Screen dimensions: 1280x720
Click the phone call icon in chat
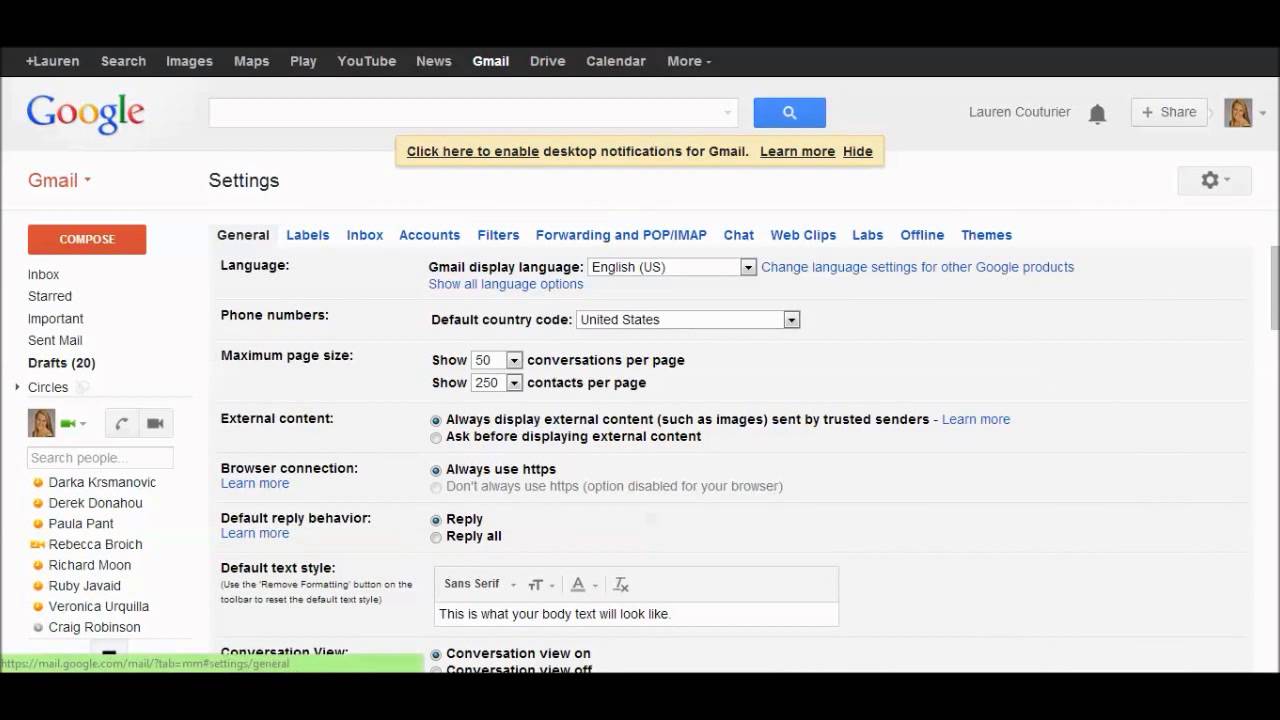[x=121, y=423]
